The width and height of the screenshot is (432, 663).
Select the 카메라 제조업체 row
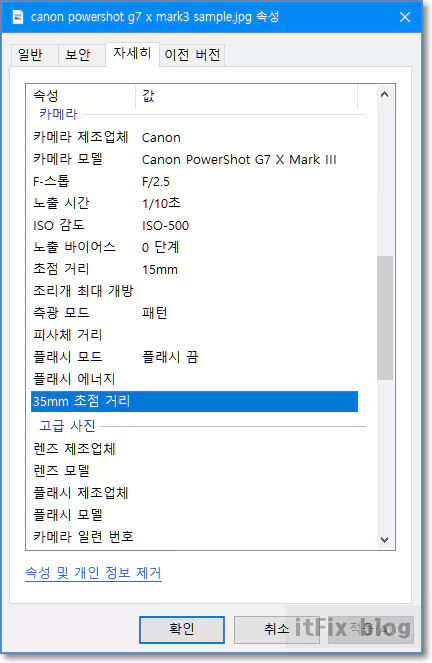pyautogui.click(x=194, y=137)
